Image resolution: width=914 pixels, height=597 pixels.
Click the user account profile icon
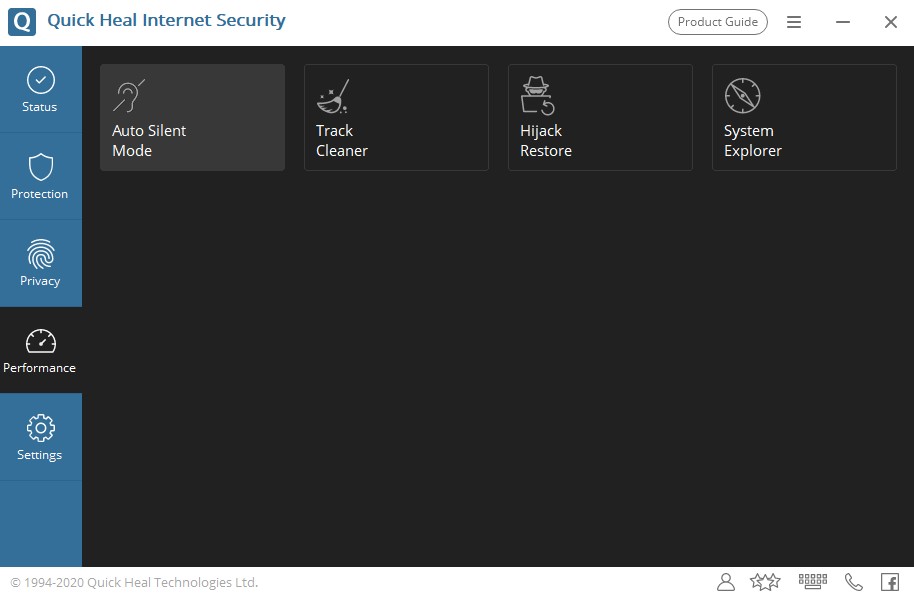(x=726, y=582)
